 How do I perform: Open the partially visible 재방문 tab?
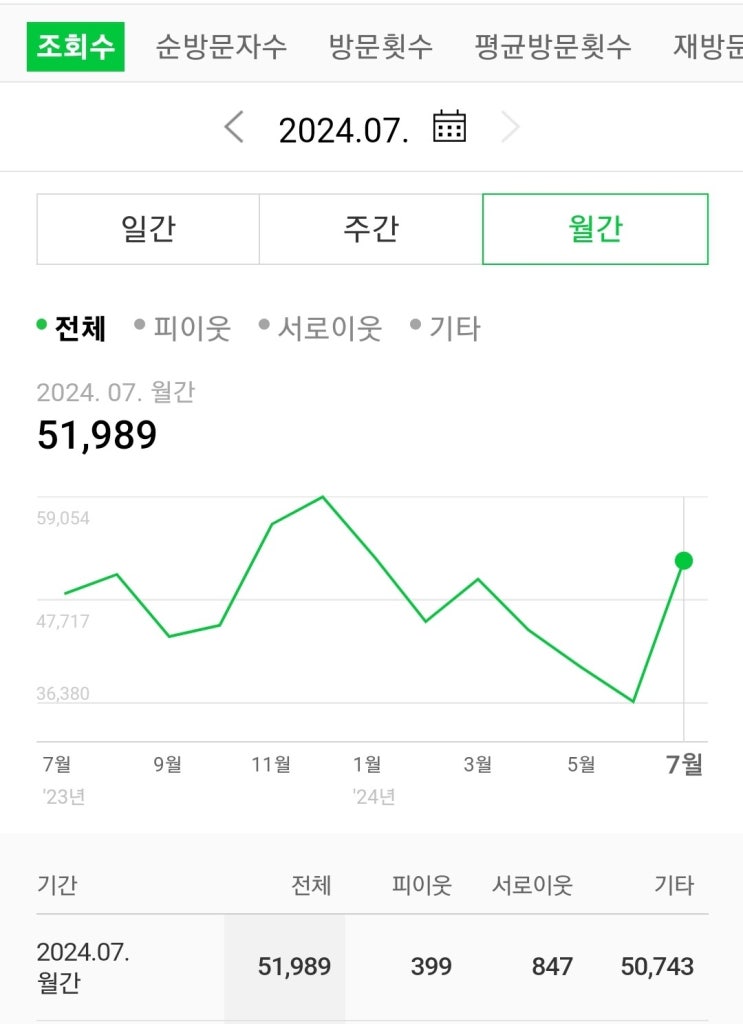[708, 47]
